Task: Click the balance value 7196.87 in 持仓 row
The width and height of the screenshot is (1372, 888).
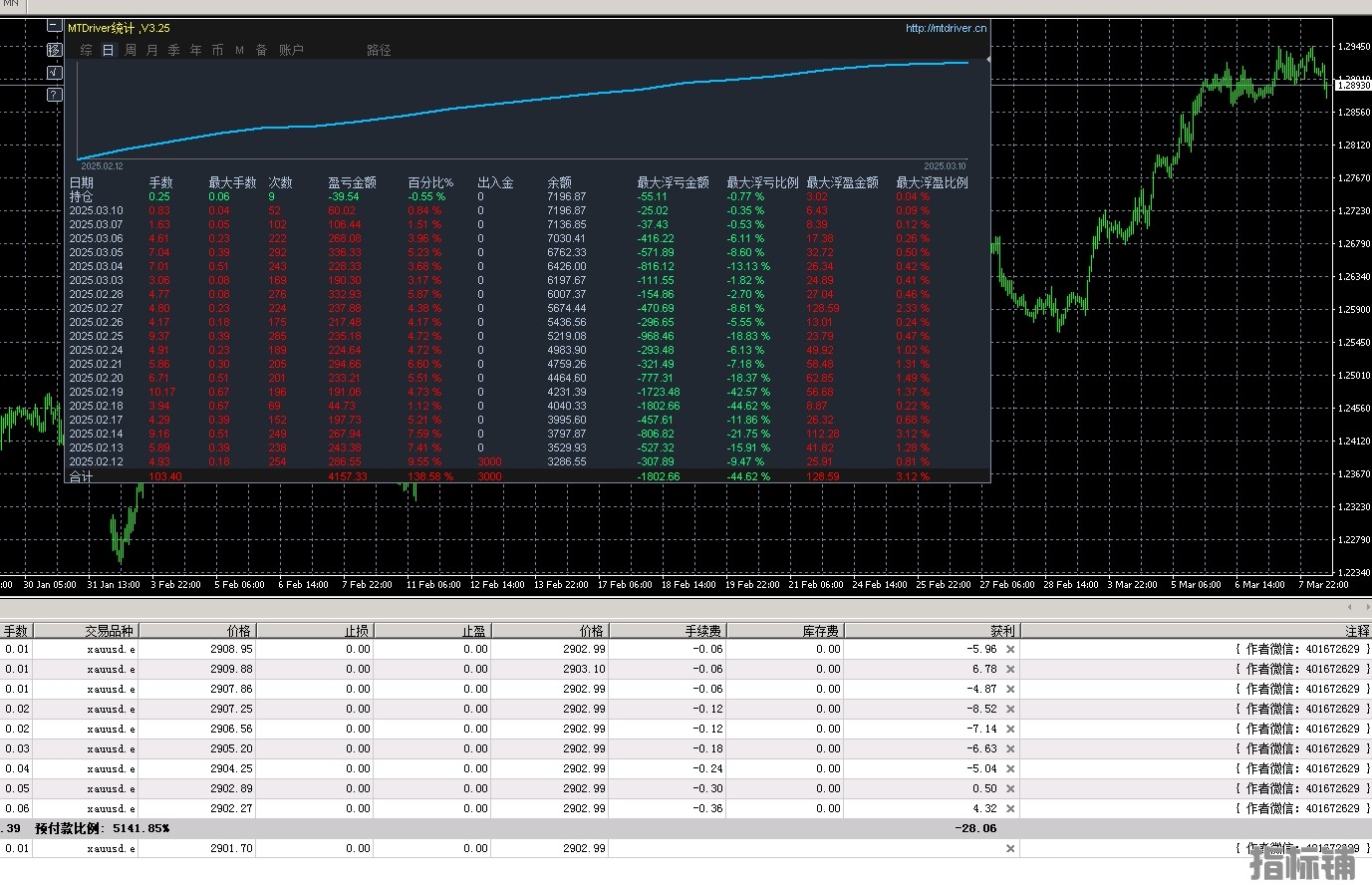Action: (x=567, y=196)
